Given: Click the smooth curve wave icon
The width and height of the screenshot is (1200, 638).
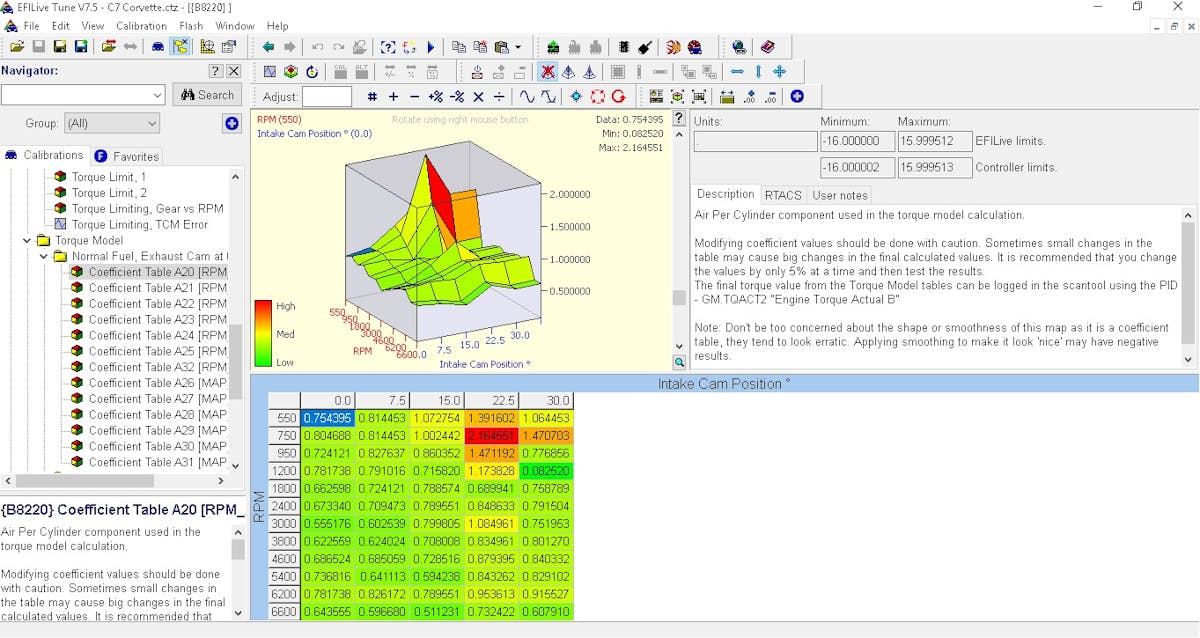Looking at the screenshot, I should pos(526,97).
